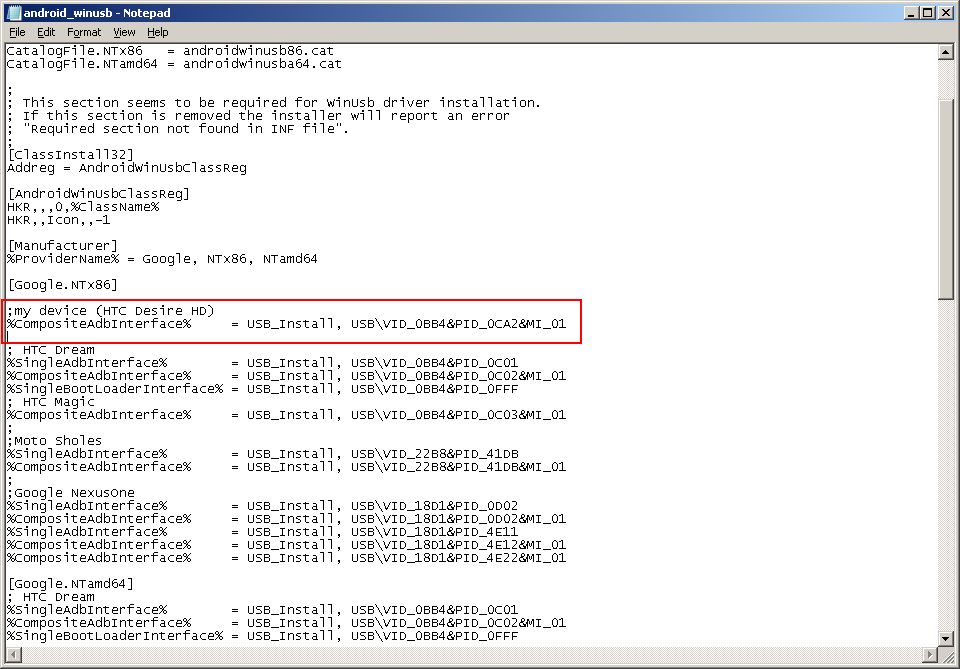960x669 pixels.
Task: Place cursor on the [Google.NTamd64] section header
Action: point(70,584)
